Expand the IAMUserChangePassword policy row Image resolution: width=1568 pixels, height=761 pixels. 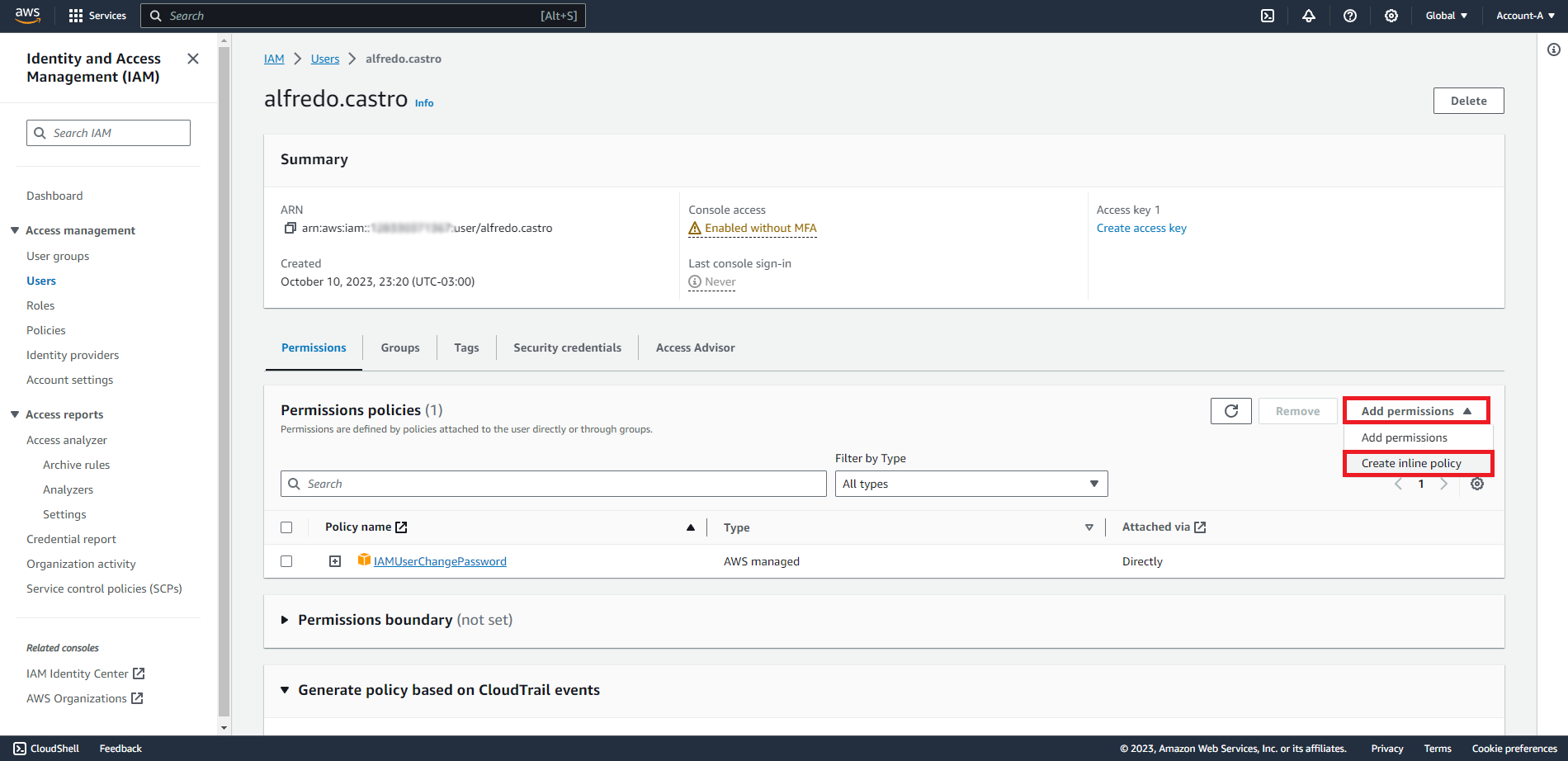pyautogui.click(x=335, y=561)
